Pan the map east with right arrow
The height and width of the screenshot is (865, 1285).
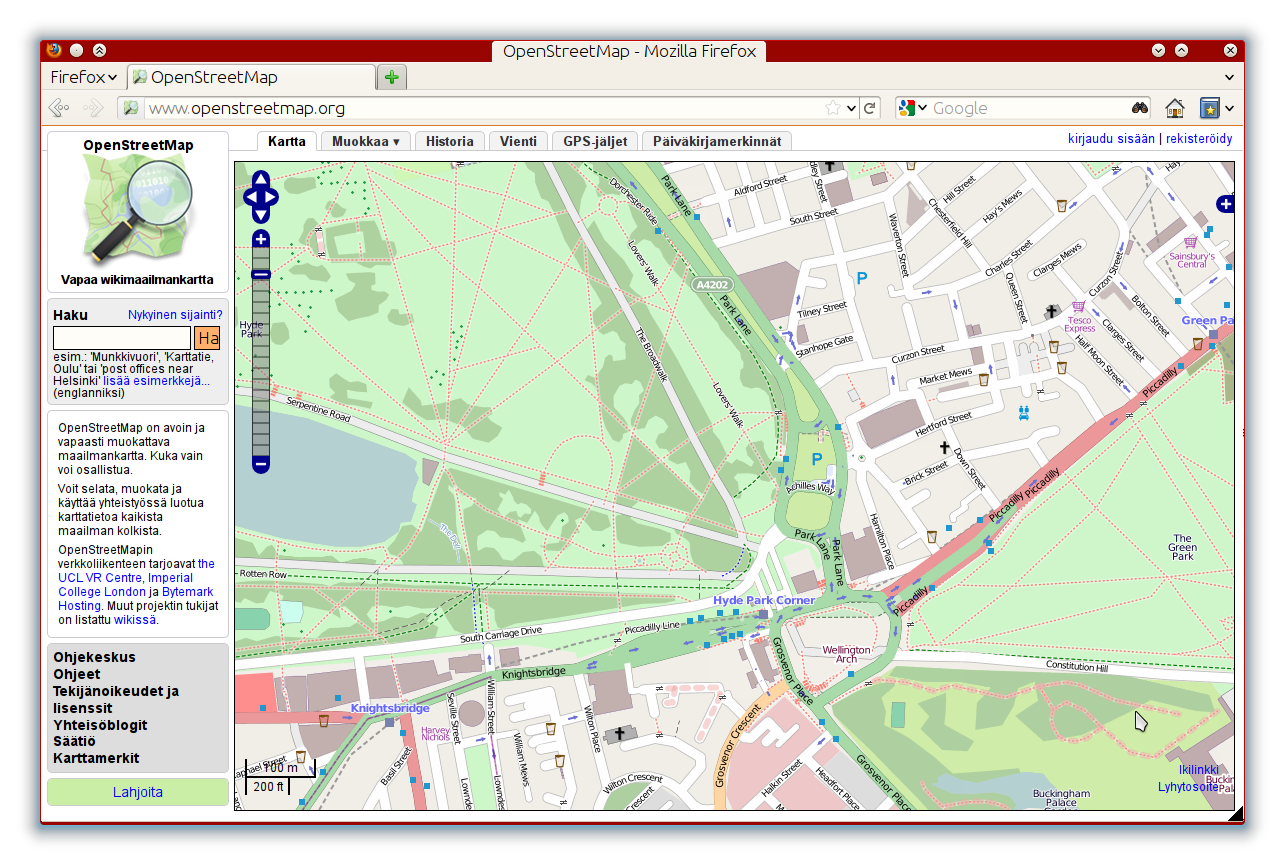coord(272,197)
